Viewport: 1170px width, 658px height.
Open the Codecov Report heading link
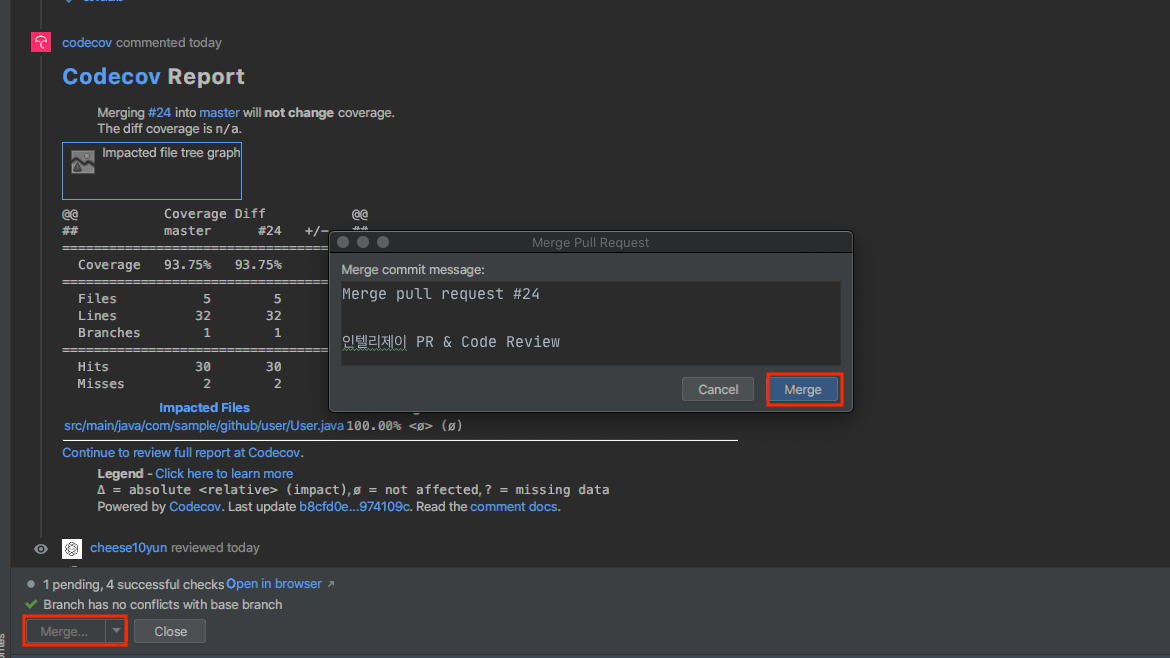[111, 76]
